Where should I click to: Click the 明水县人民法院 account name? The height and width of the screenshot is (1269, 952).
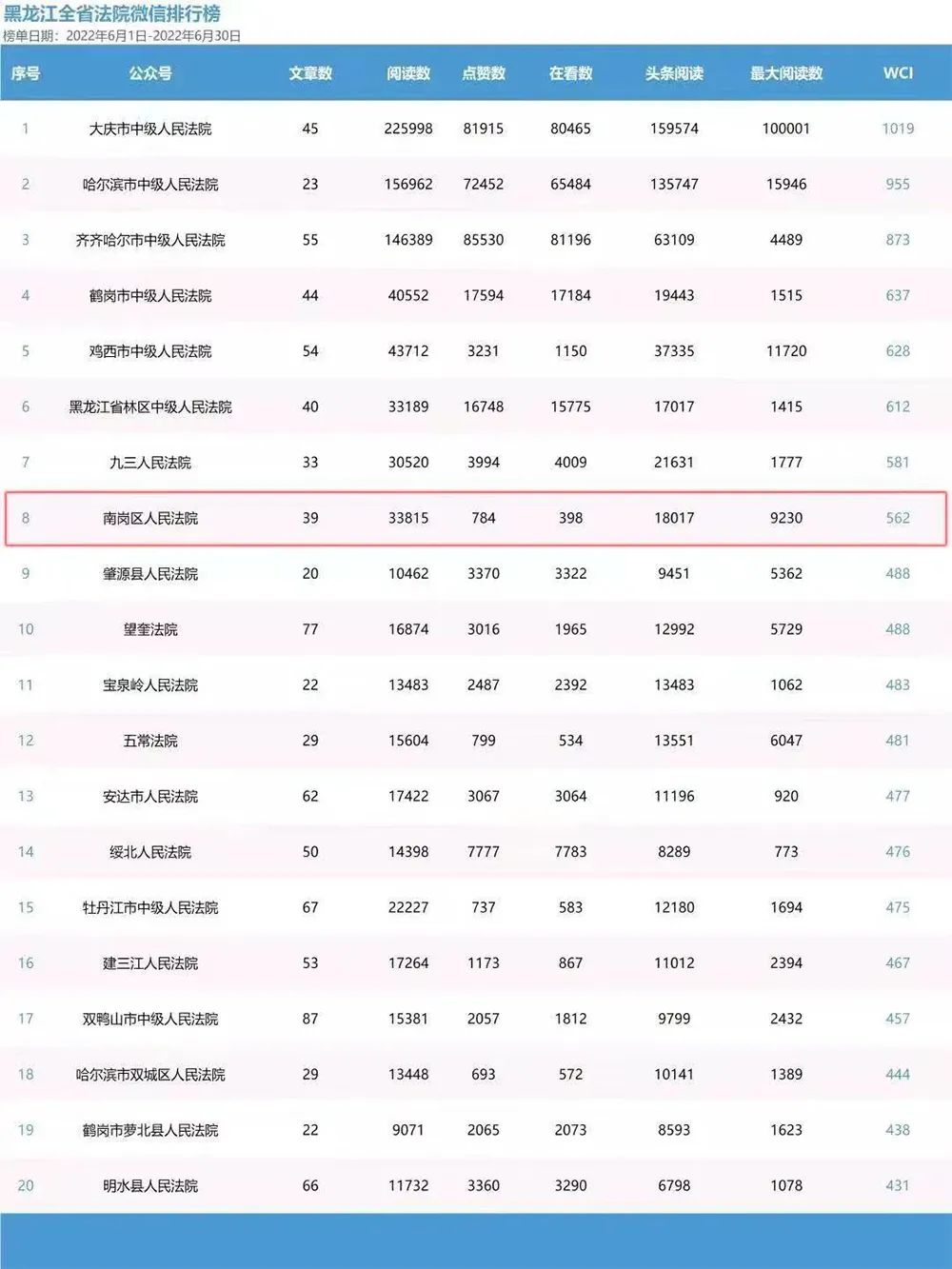click(x=150, y=1185)
